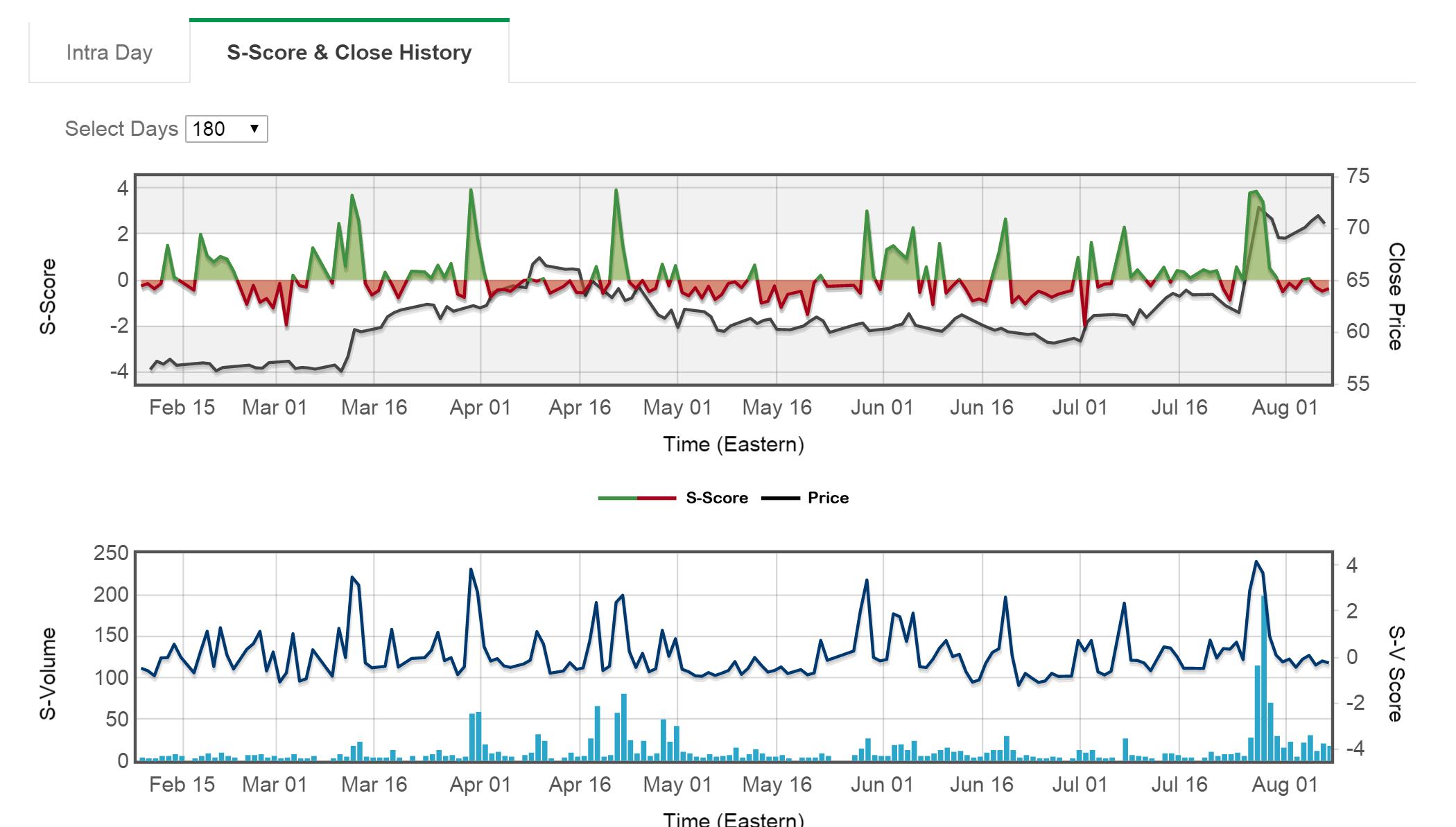Click "Feb 15" on the bottom chart axis
Viewport: 1456px width, 827px height.
pyautogui.click(x=182, y=785)
